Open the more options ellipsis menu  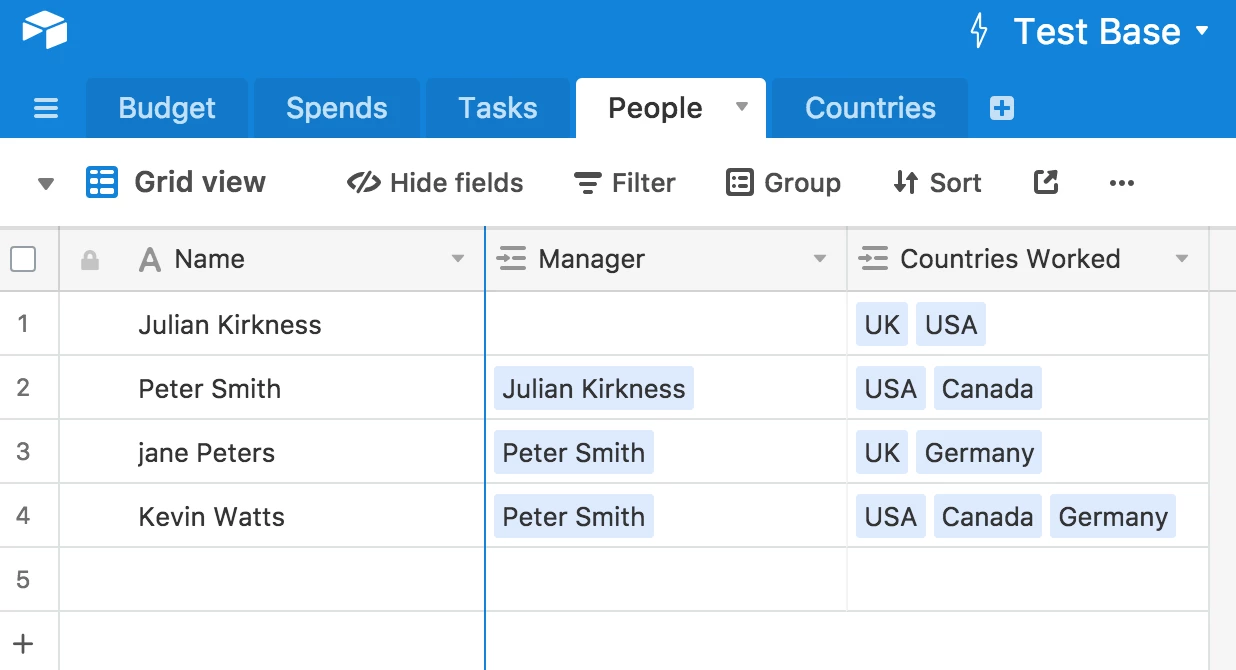click(x=1122, y=183)
